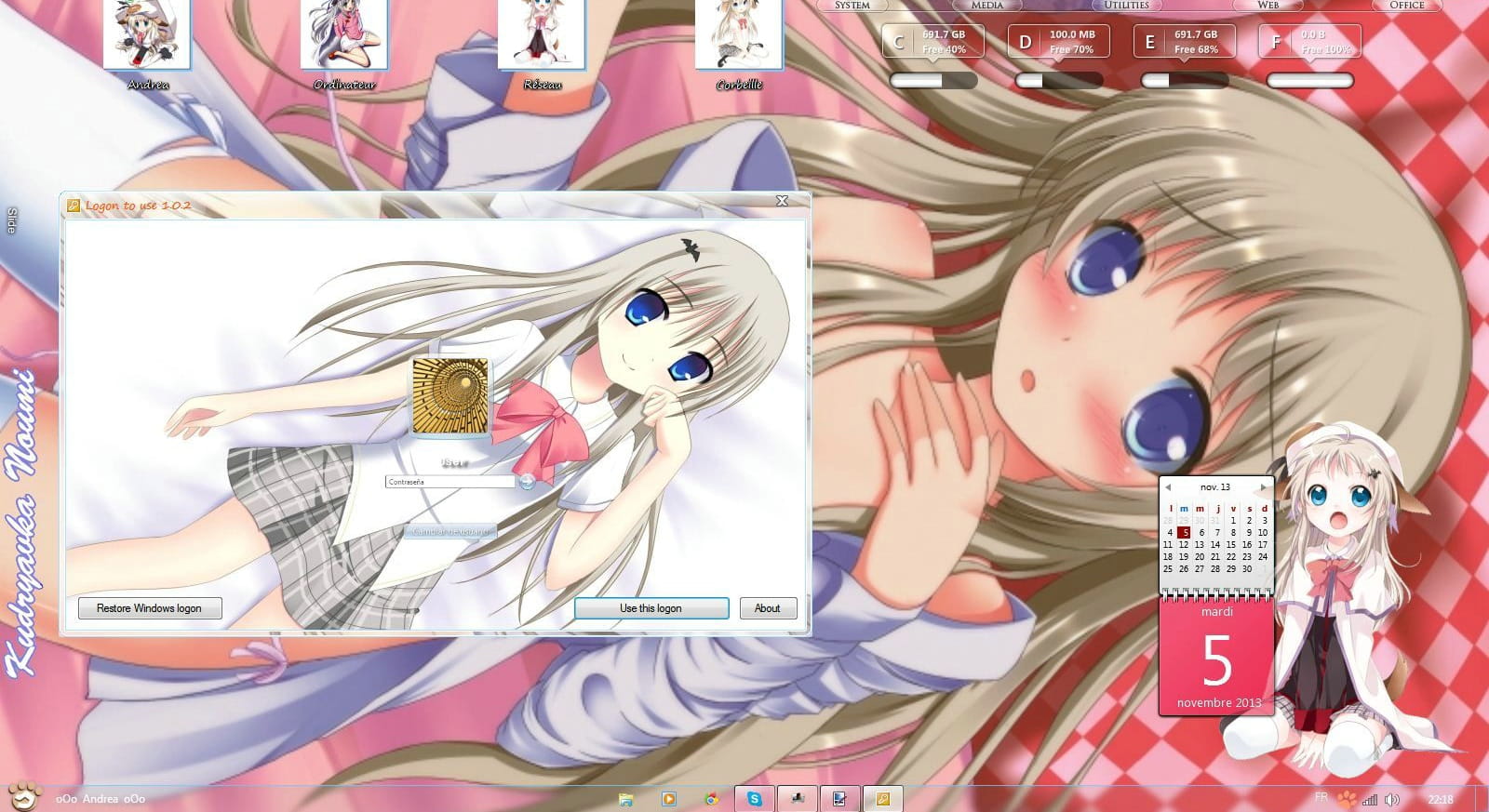Click the C drive usage bar
1489x812 pixels.
pos(933,81)
